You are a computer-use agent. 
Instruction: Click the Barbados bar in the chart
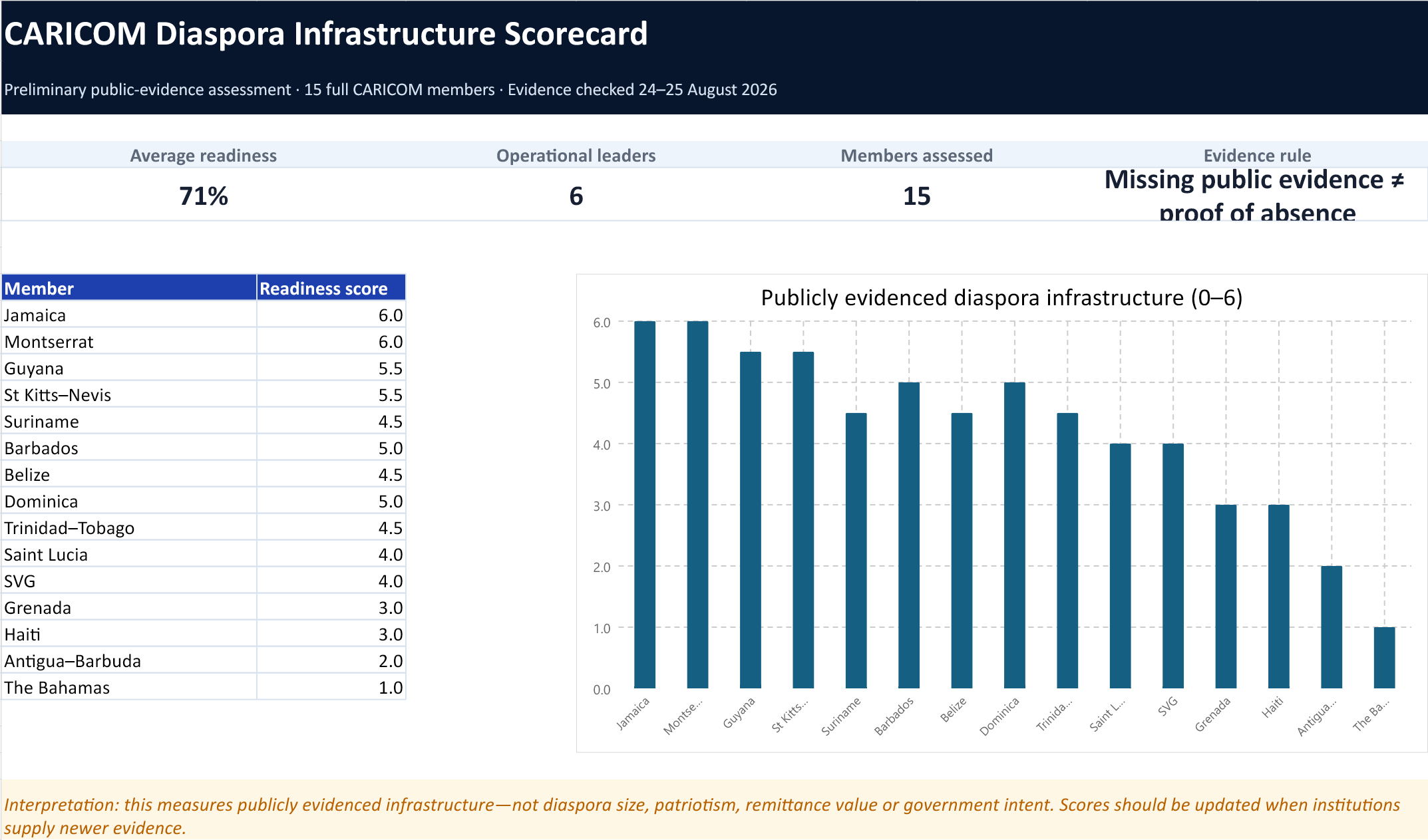(x=909, y=535)
